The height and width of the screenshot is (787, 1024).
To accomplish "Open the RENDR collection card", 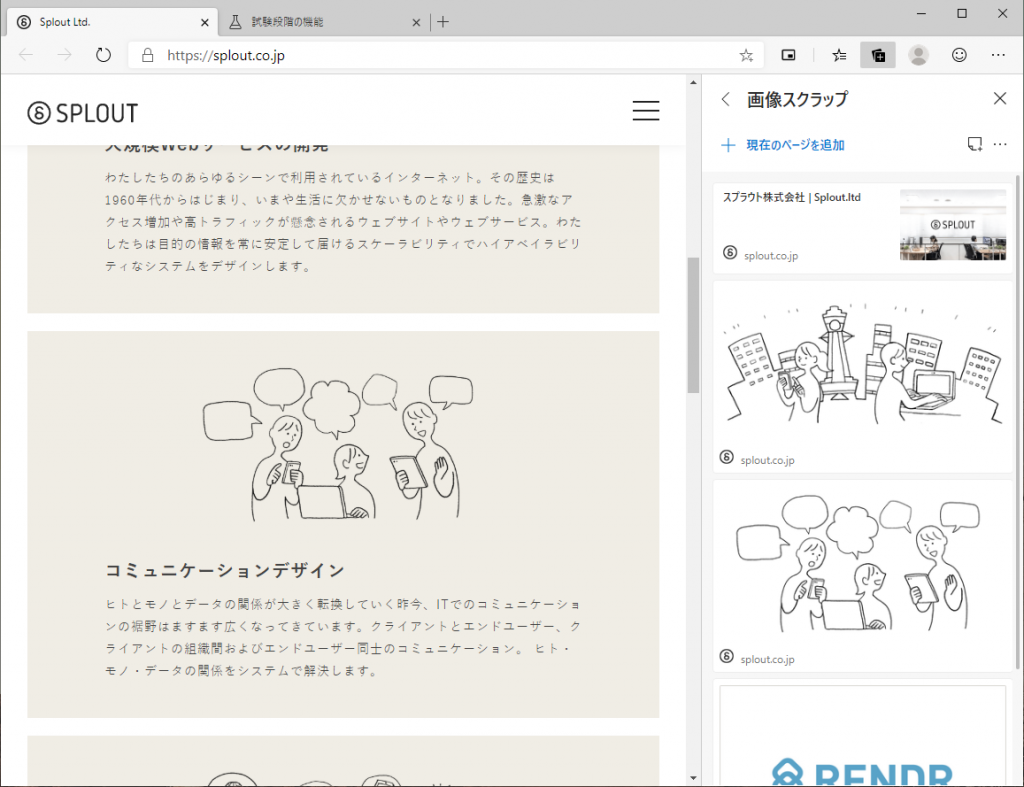I will pyautogui.click(x=863, y=733).
